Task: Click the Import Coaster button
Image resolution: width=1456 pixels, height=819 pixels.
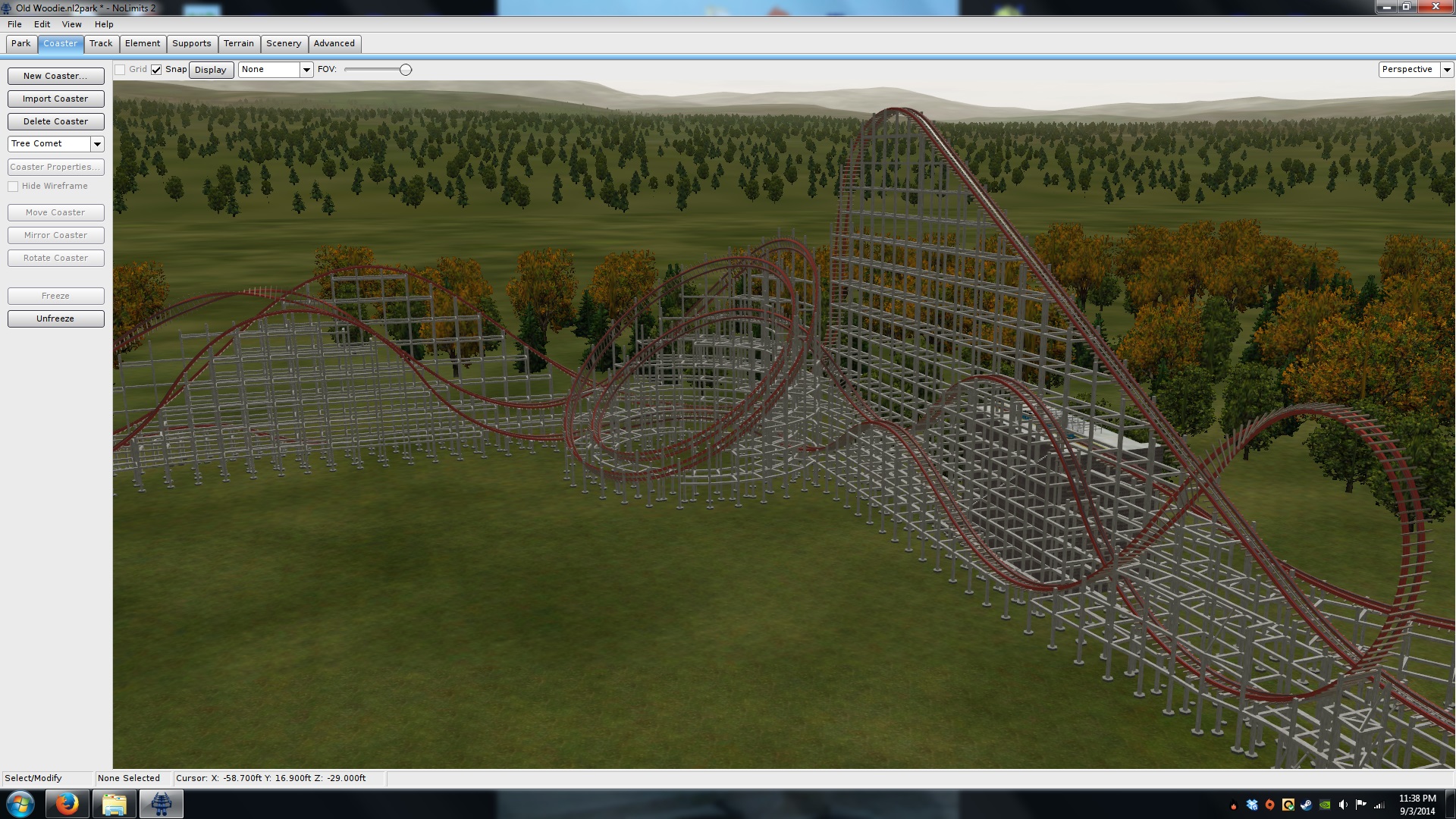Action: point(55,99)
